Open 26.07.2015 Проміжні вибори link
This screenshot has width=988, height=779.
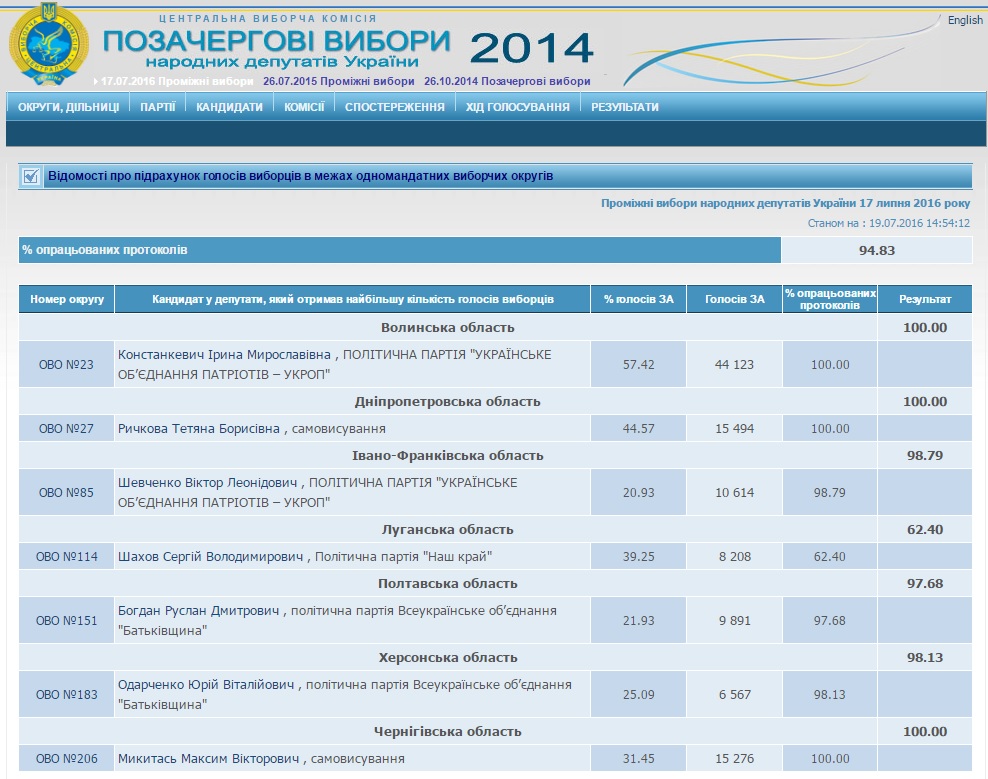[338, 81]
